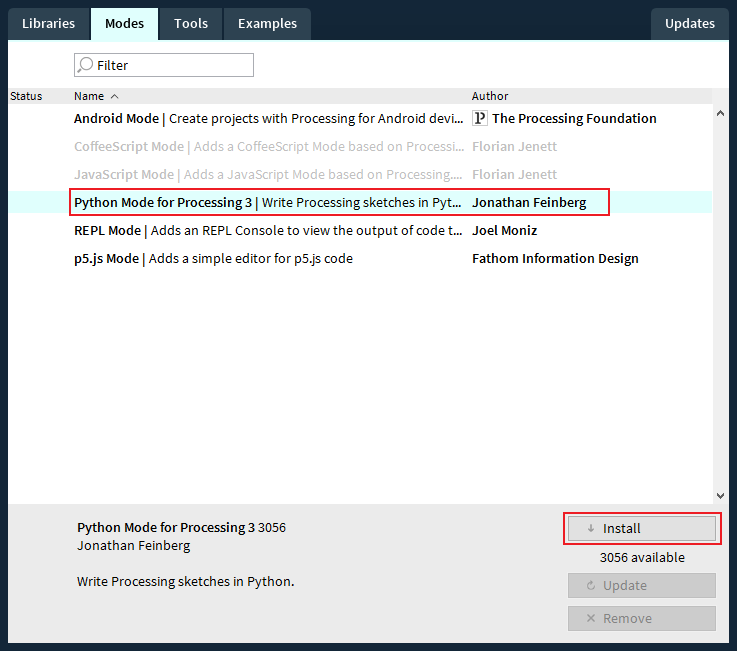The image size is (737, 651).
Task: Click the sort arrow next to Name
Action: pos(114,97)
